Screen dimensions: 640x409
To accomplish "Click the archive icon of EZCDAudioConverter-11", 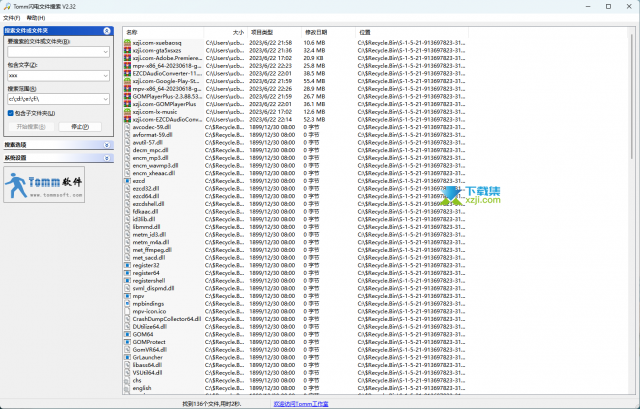I will pos(127,73).
